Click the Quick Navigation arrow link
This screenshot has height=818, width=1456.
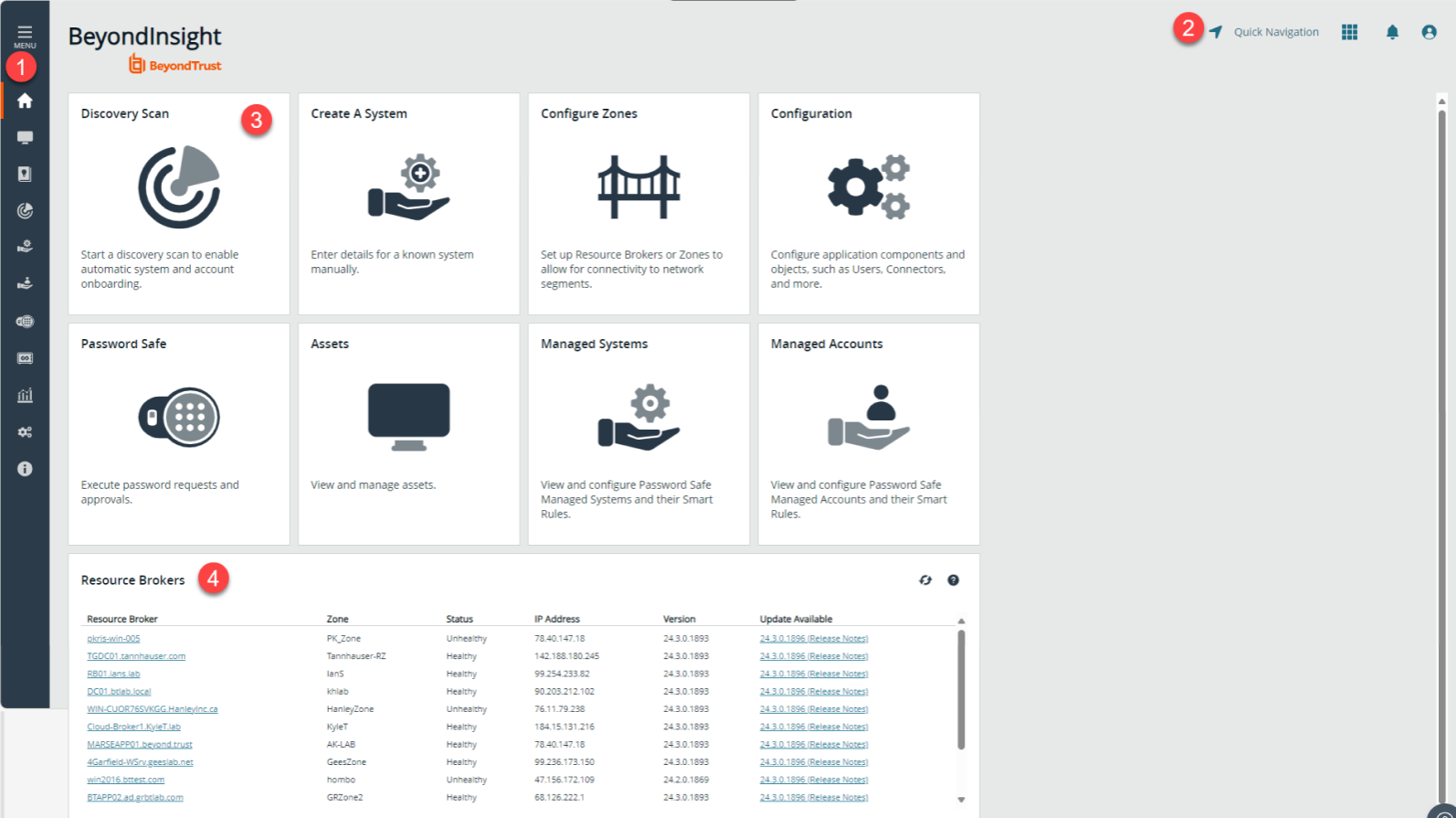click(x=1264, y=32)
